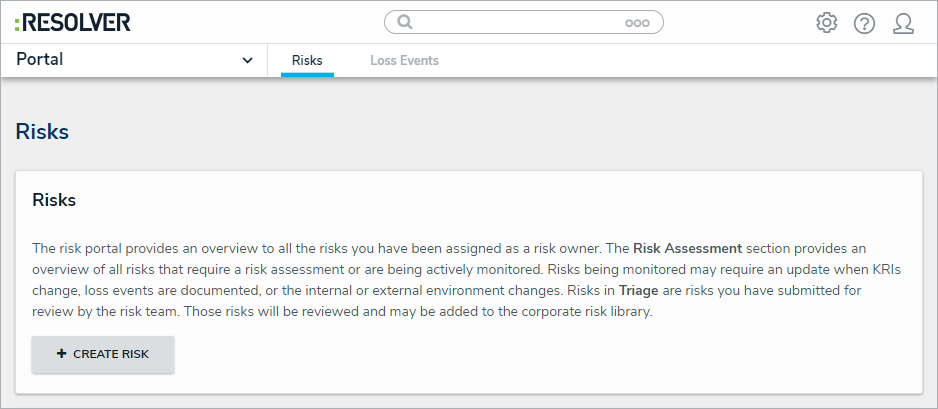Click the large Risks page heading

point(42,132)
